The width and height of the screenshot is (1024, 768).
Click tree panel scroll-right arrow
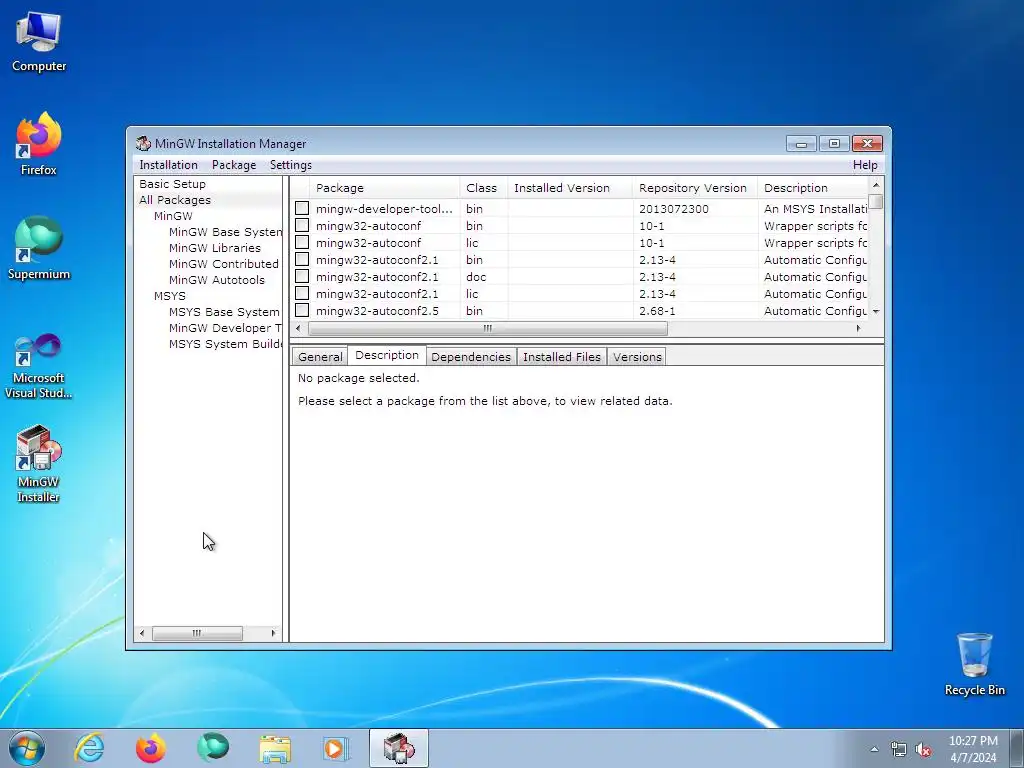[273, 633]
